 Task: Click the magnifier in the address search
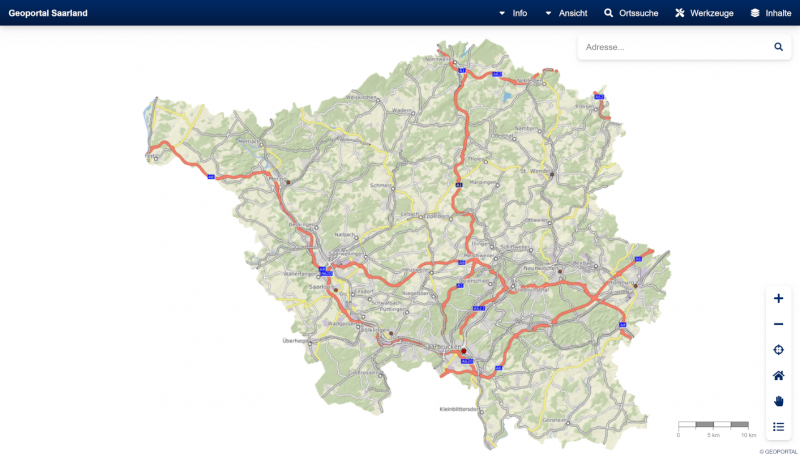tap(778, 47)
